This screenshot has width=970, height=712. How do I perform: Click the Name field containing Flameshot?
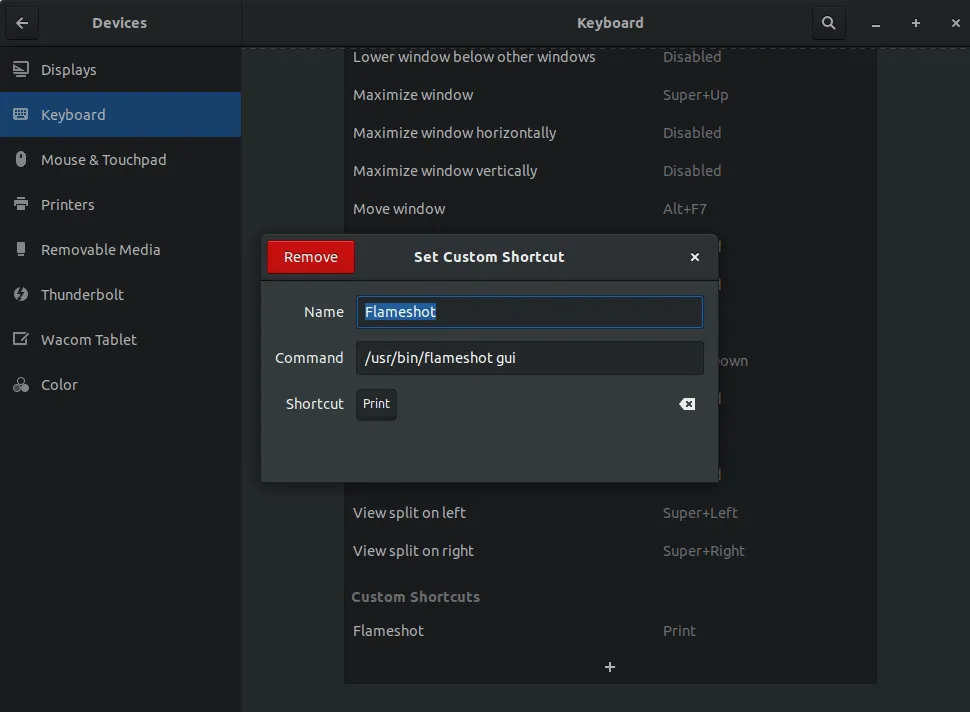pyautogui.click(x=530, y=312)
